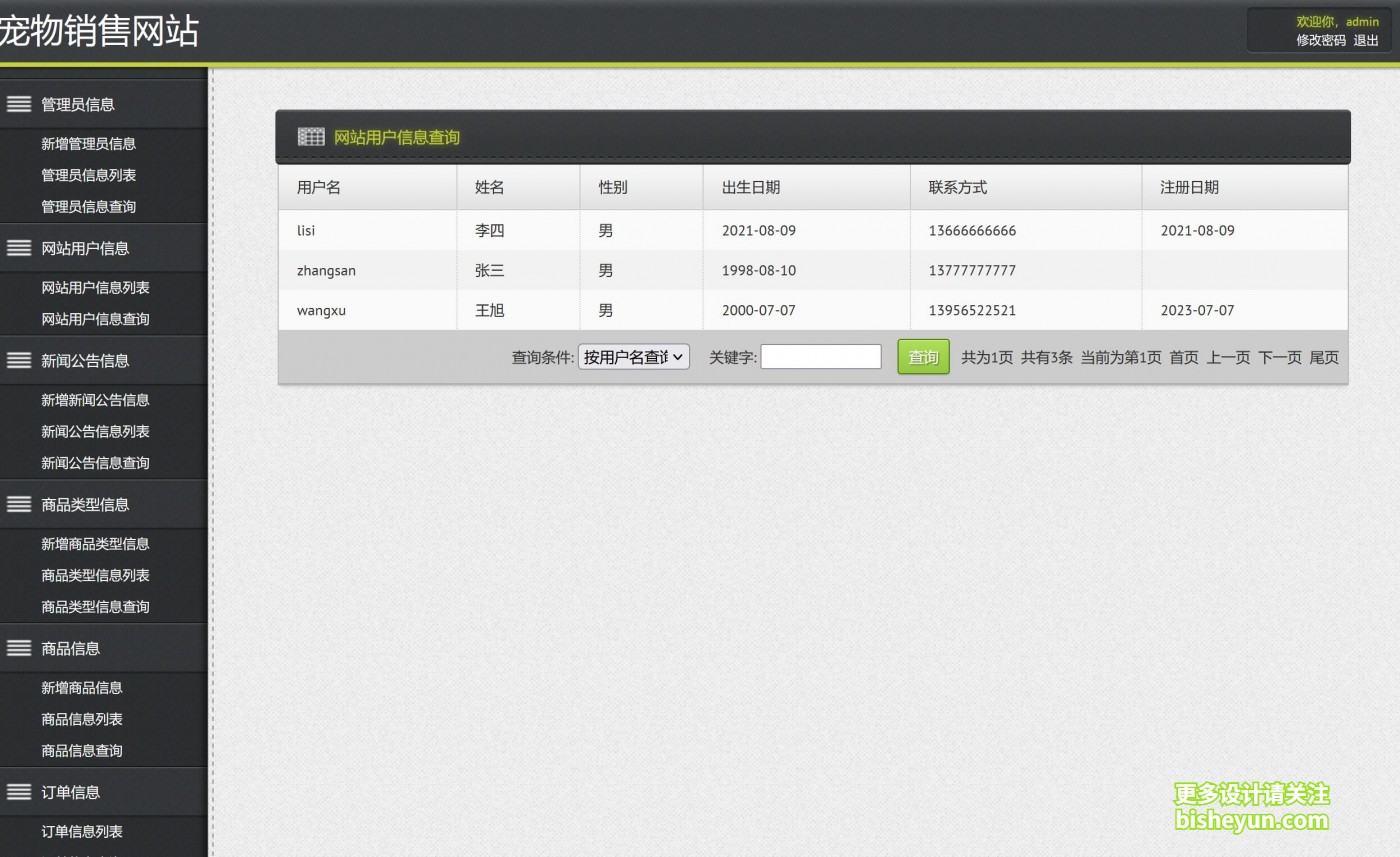Open 管理员信息查询 in sidebar
1400x857 pixels.
pos(88,207)
